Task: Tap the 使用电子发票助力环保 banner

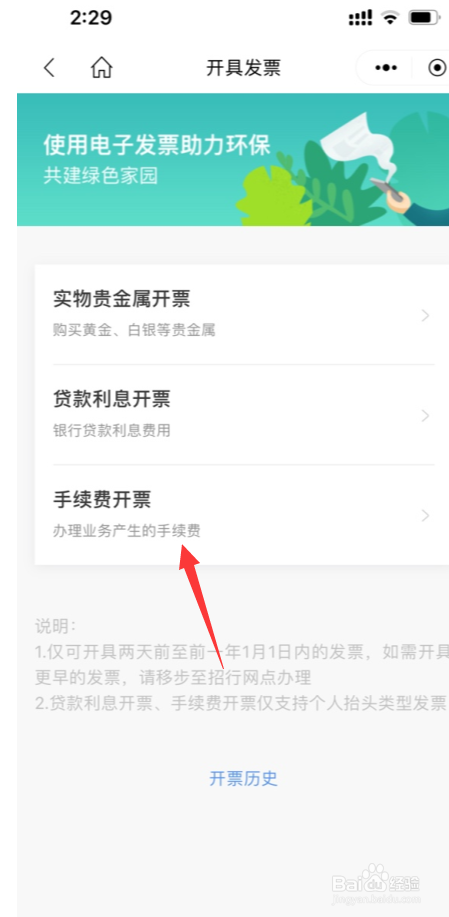Action: pos(233,160)
